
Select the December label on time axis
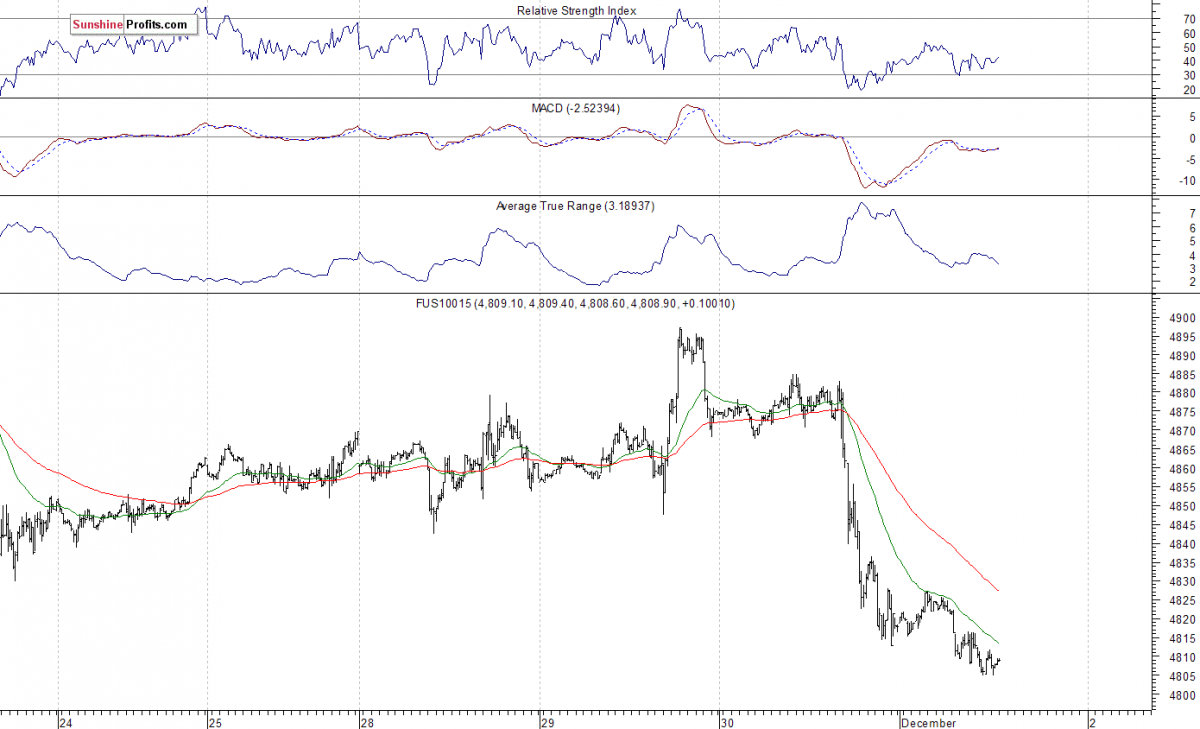[930, 721]
